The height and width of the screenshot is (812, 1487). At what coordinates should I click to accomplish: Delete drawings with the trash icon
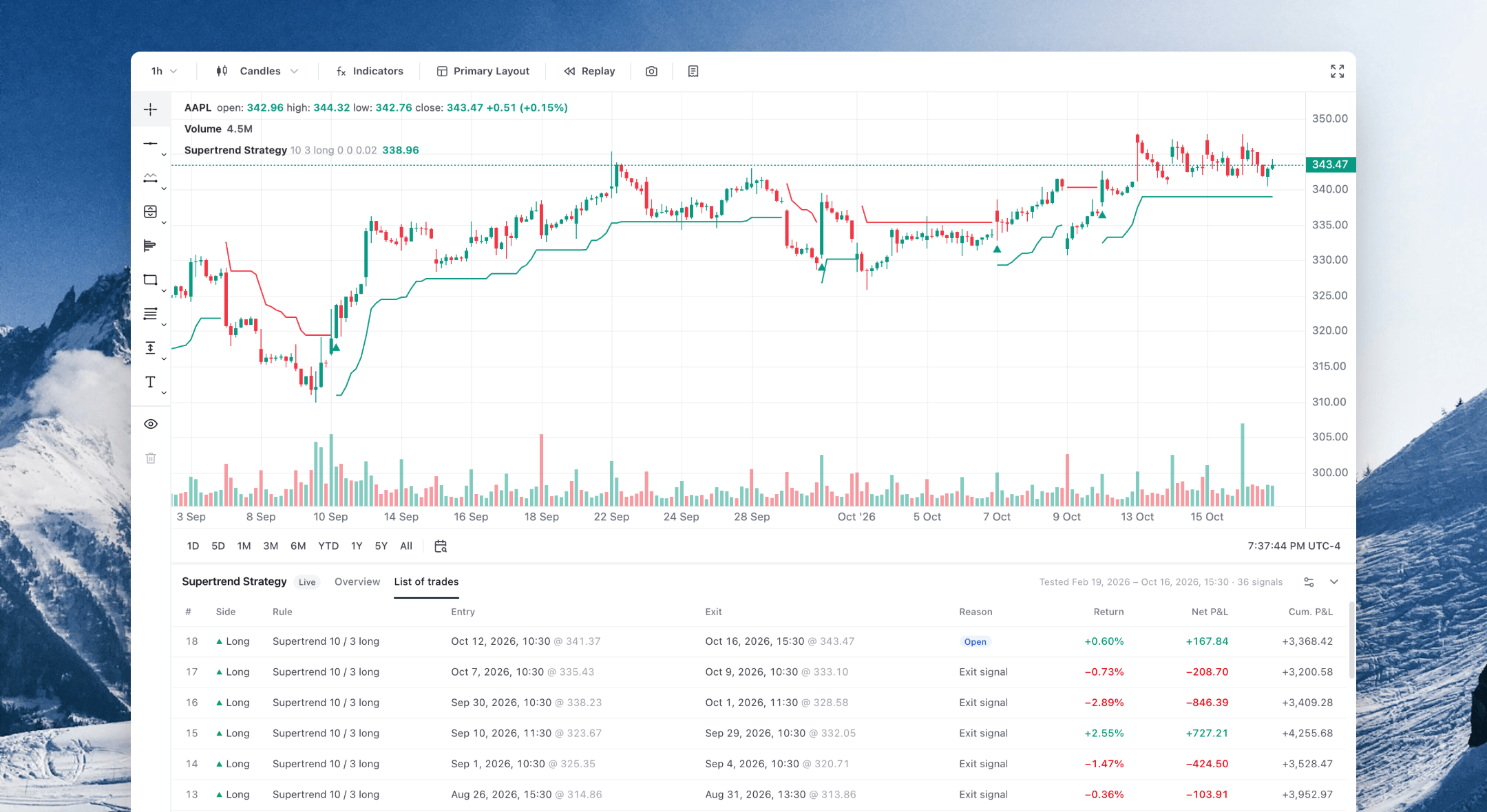click(151, 458)
